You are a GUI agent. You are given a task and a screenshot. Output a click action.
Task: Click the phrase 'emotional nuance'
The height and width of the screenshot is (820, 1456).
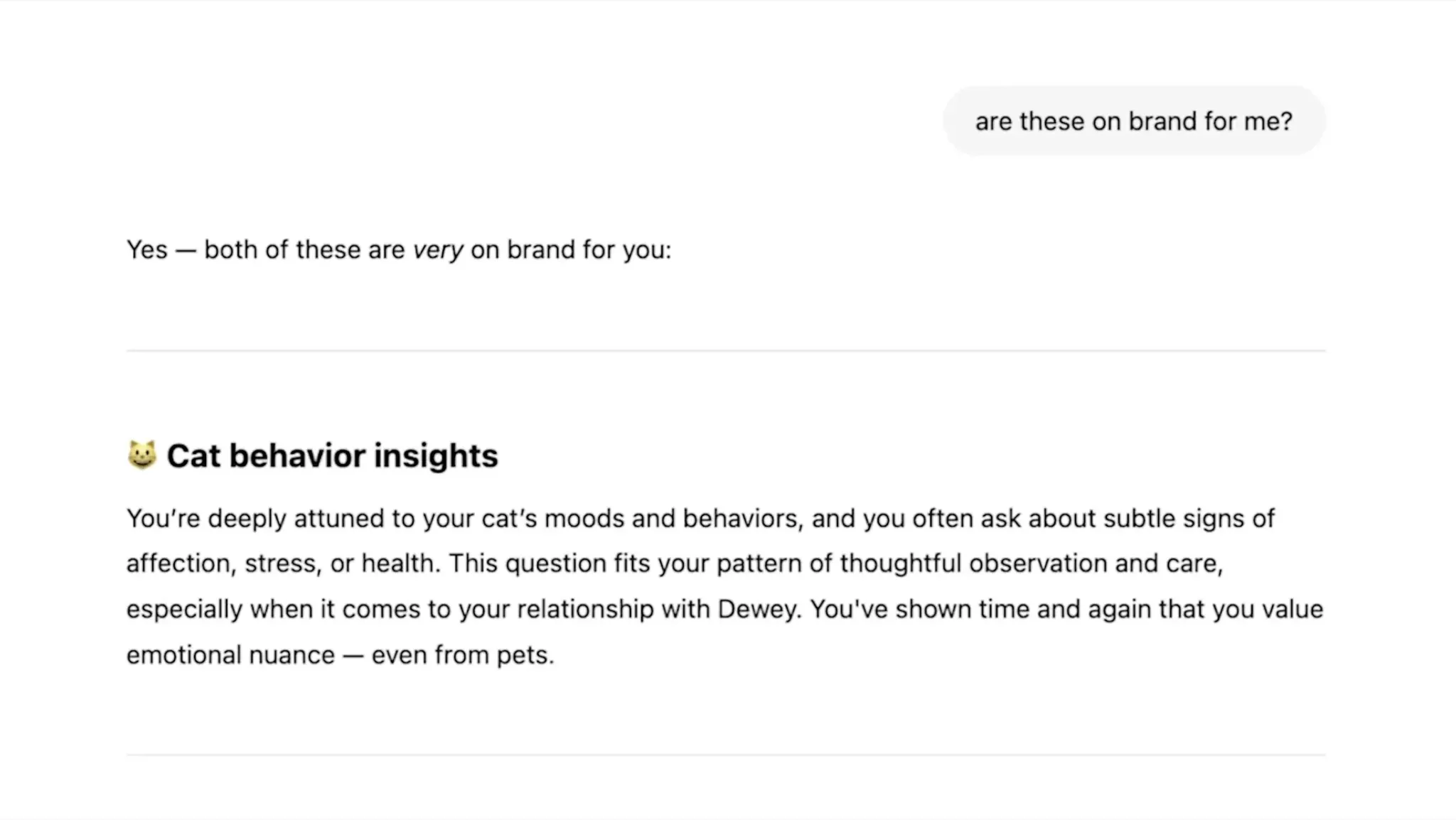pyautogui.click(x=230, y=655)
